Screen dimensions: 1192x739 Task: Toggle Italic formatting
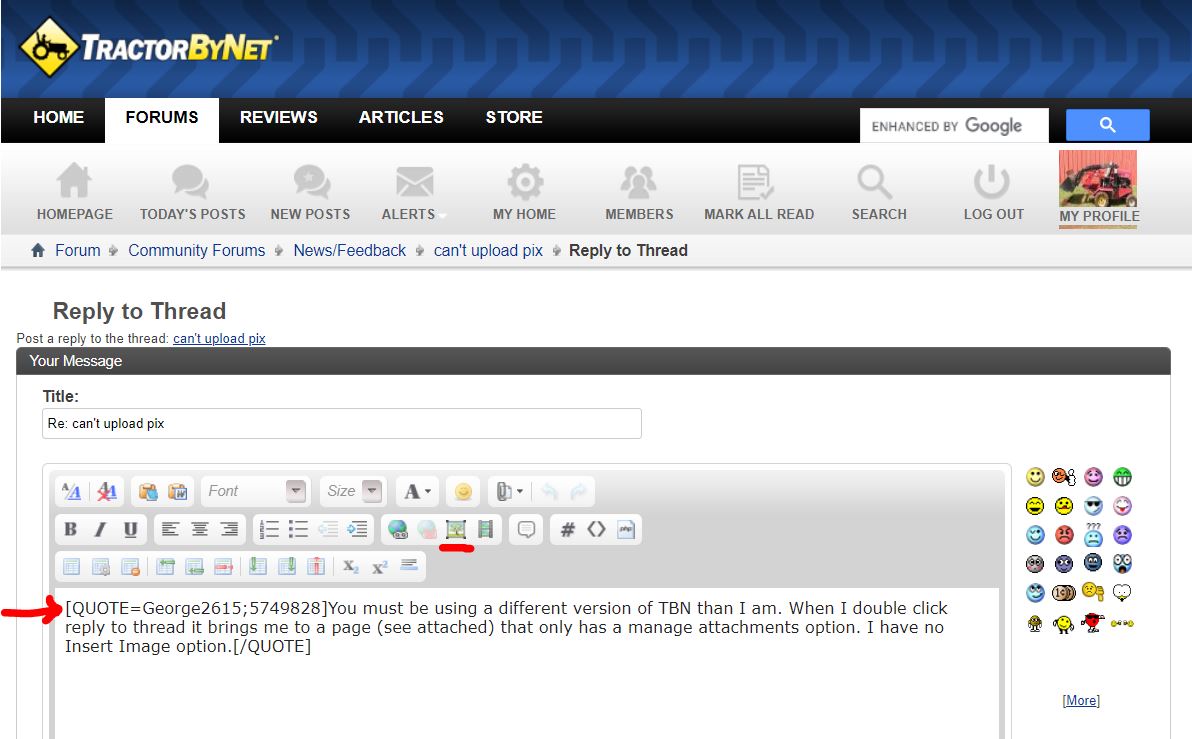(100, 529)
